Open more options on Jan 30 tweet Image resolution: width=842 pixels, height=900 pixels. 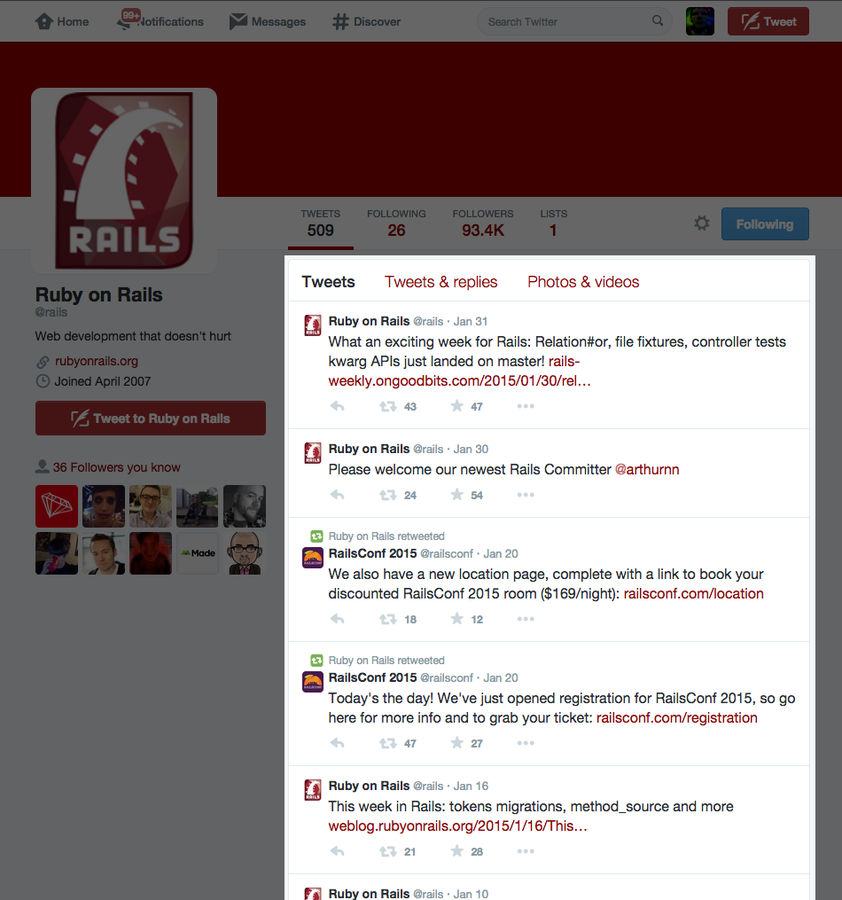pos(526,495)
